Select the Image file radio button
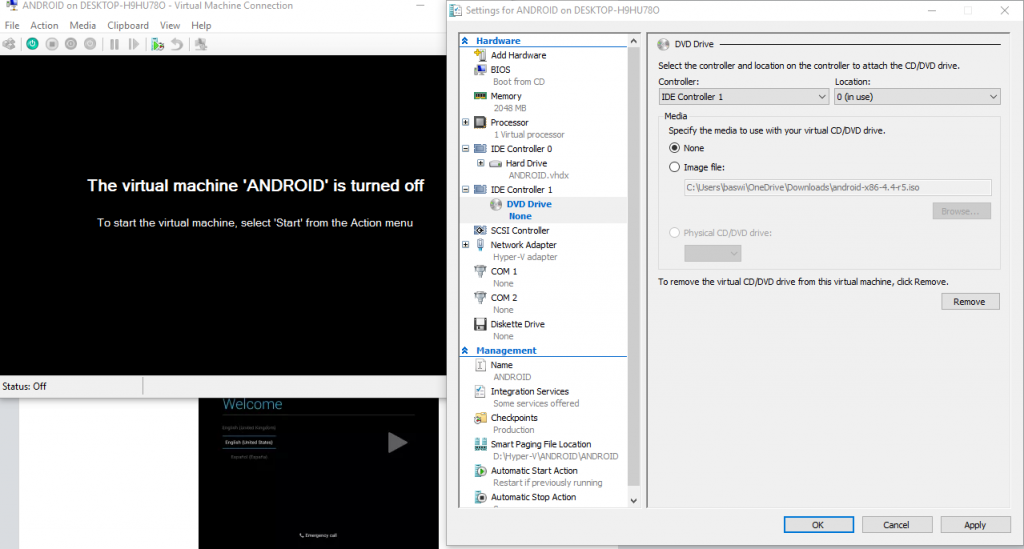 [x=675, y=167]
